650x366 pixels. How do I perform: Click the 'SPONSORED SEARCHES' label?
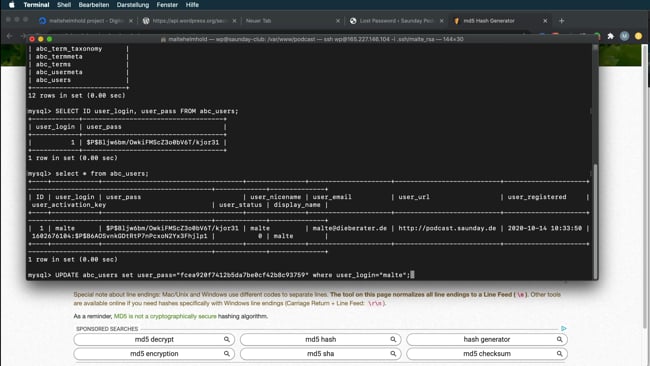107,329
